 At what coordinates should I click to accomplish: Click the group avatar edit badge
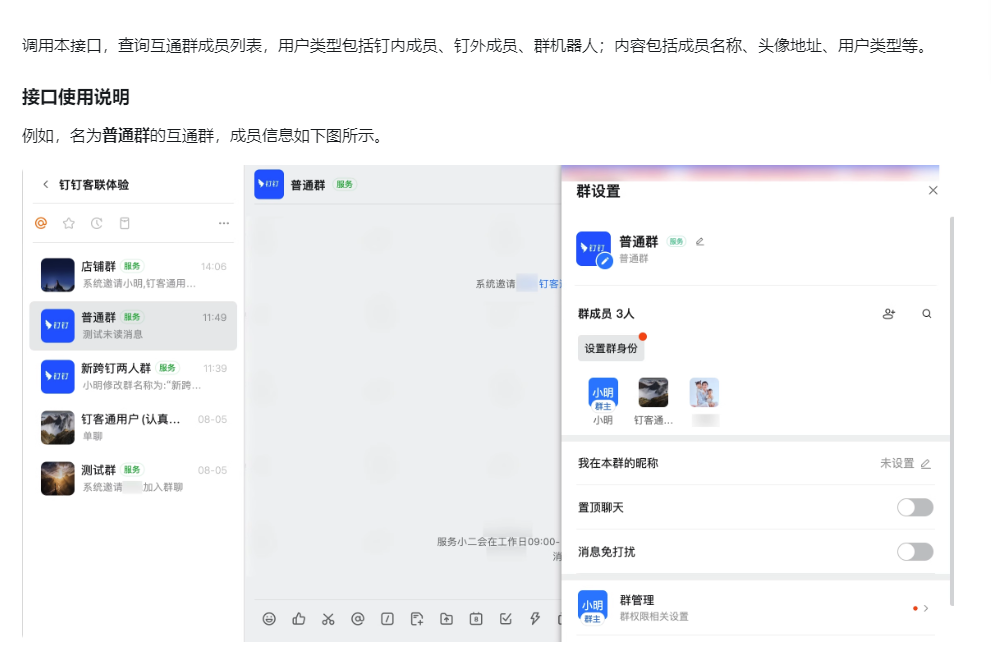click(605, 260)
